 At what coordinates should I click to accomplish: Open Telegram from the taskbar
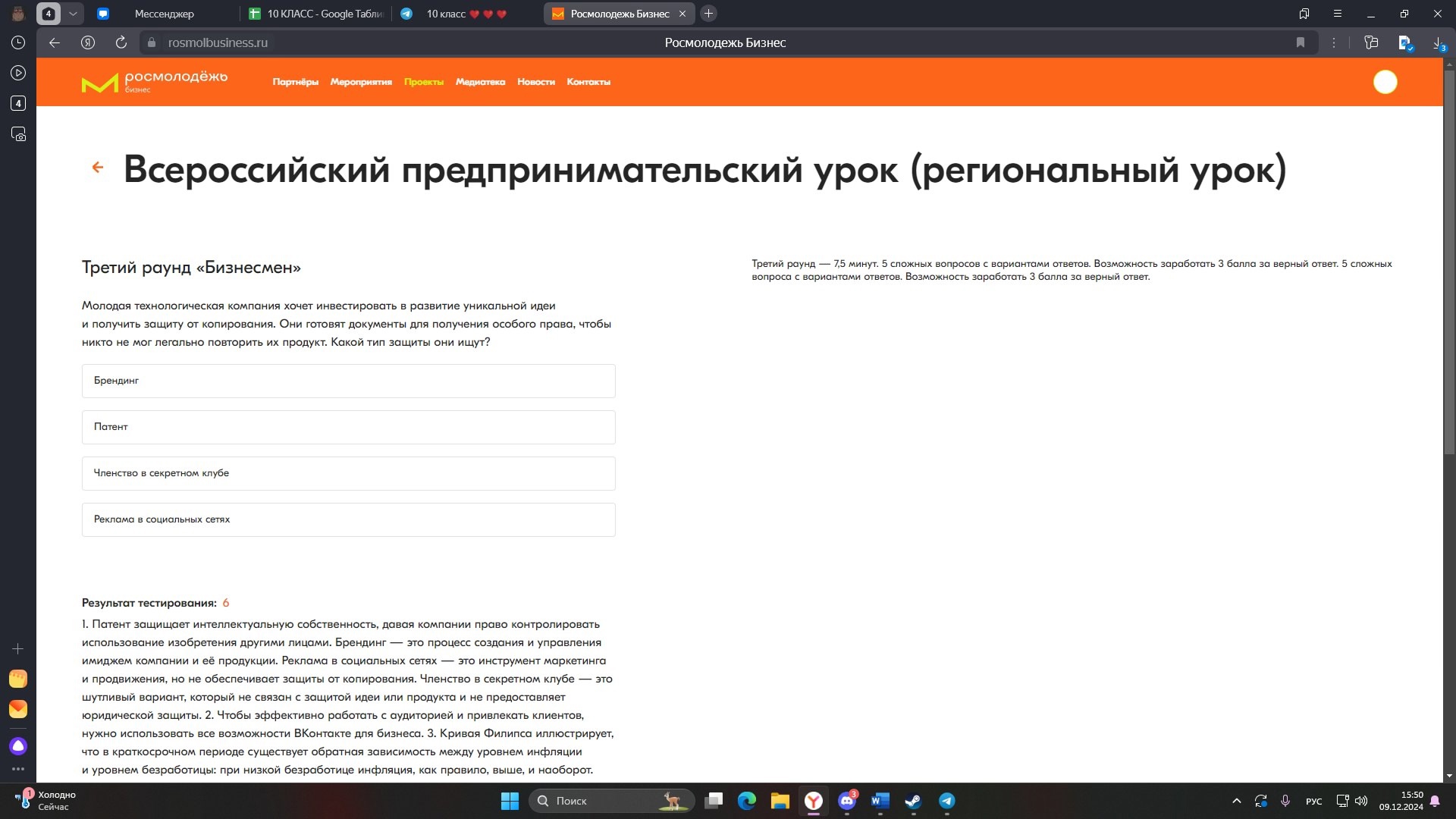click(x=946, y=801)
